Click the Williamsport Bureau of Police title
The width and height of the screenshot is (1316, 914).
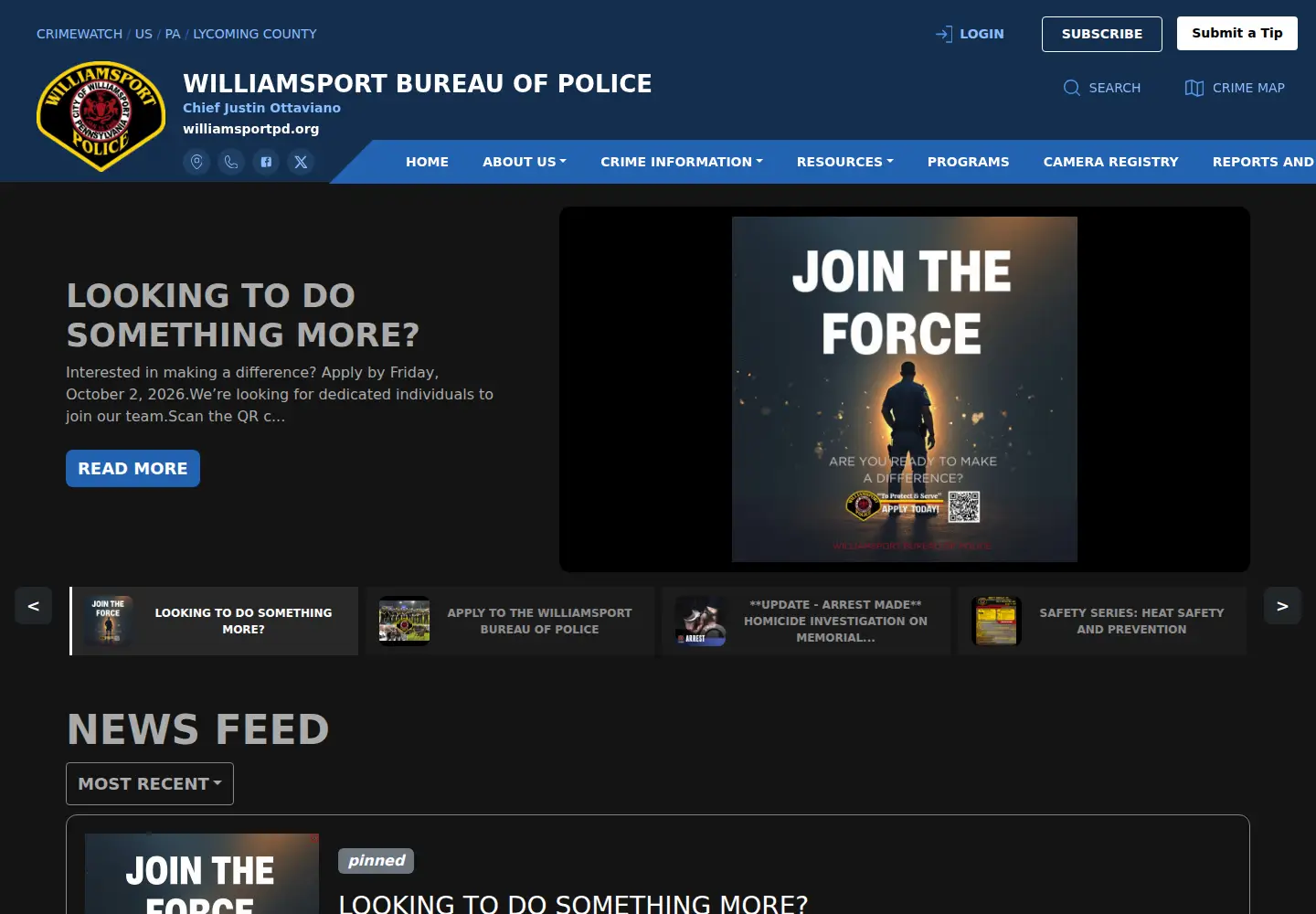pyautogui.click(x=418, y=83)
